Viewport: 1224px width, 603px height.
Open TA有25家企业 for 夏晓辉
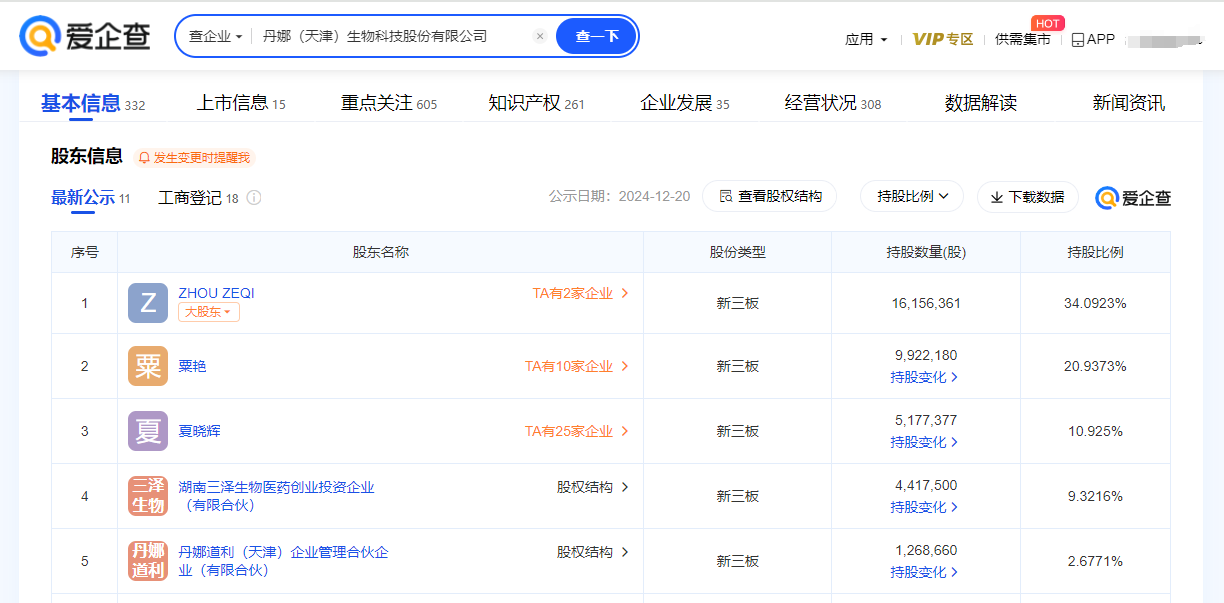[x=577, y=431]
